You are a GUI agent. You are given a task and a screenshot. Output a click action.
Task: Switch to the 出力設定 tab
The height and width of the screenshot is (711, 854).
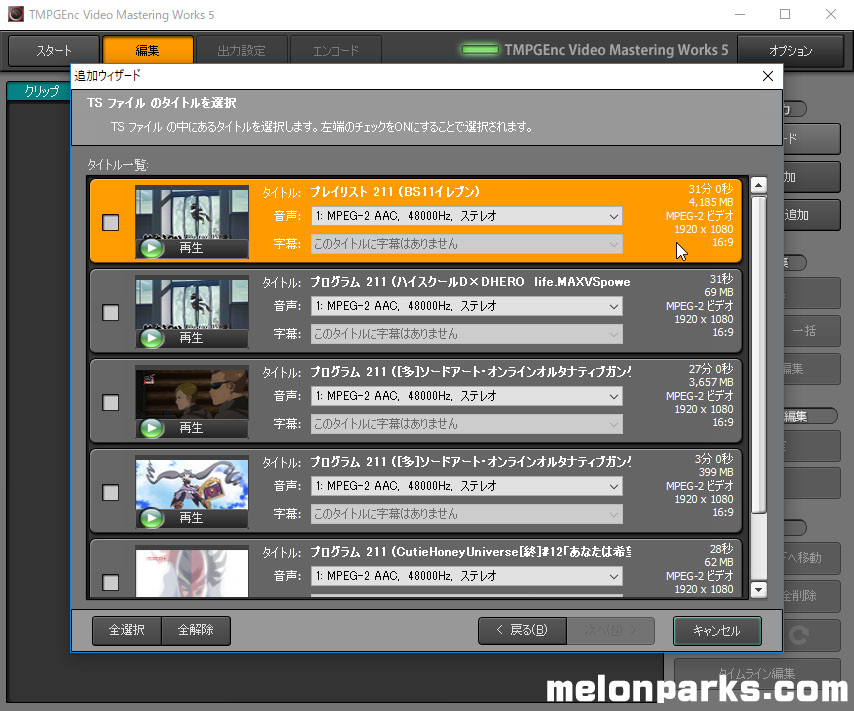point(241,50)
